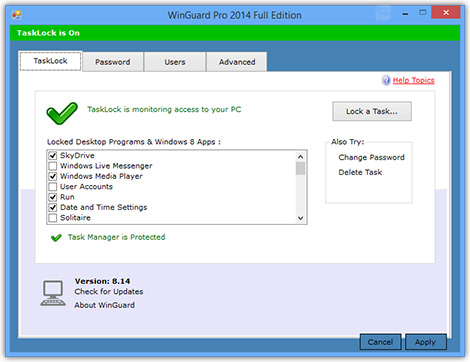
Task: Click the list scroll down arrow
Action: 300,218
